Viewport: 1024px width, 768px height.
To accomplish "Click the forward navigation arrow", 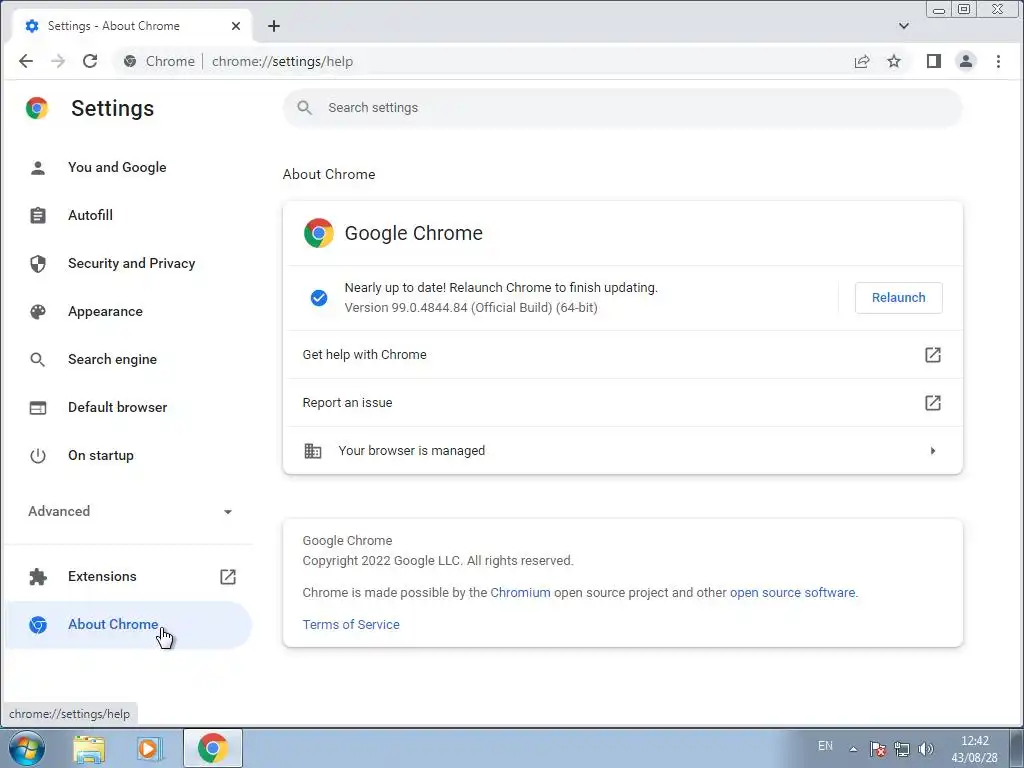I will [58, 61].
